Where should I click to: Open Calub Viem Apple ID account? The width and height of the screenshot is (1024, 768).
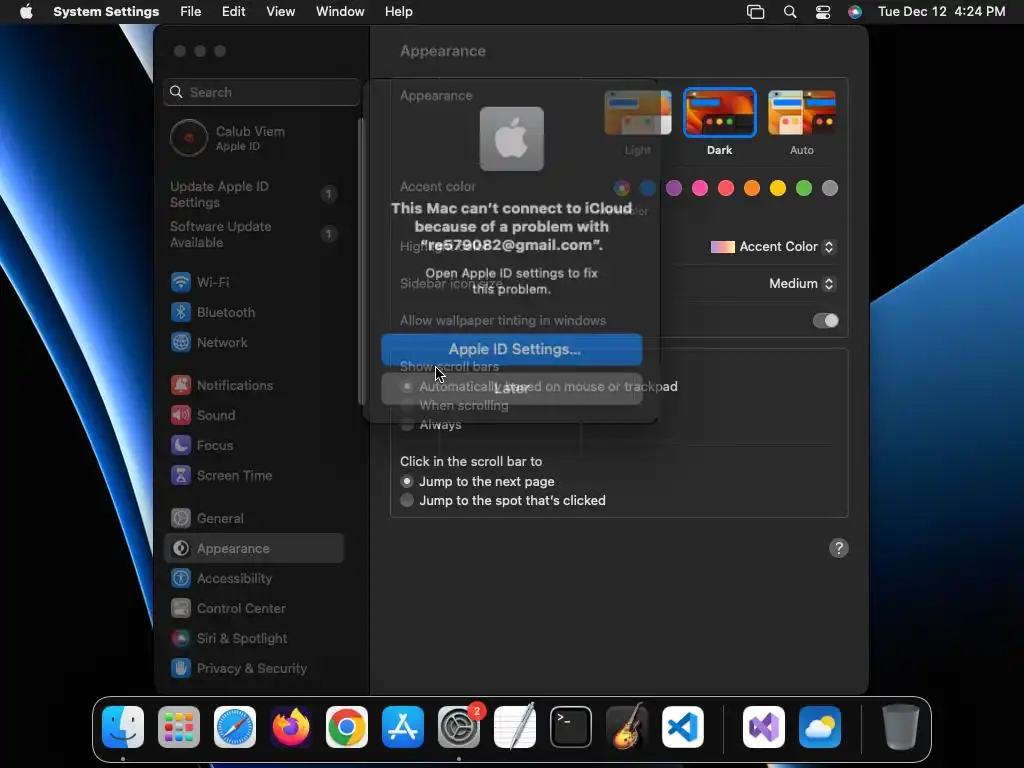[x=253, y=138]
